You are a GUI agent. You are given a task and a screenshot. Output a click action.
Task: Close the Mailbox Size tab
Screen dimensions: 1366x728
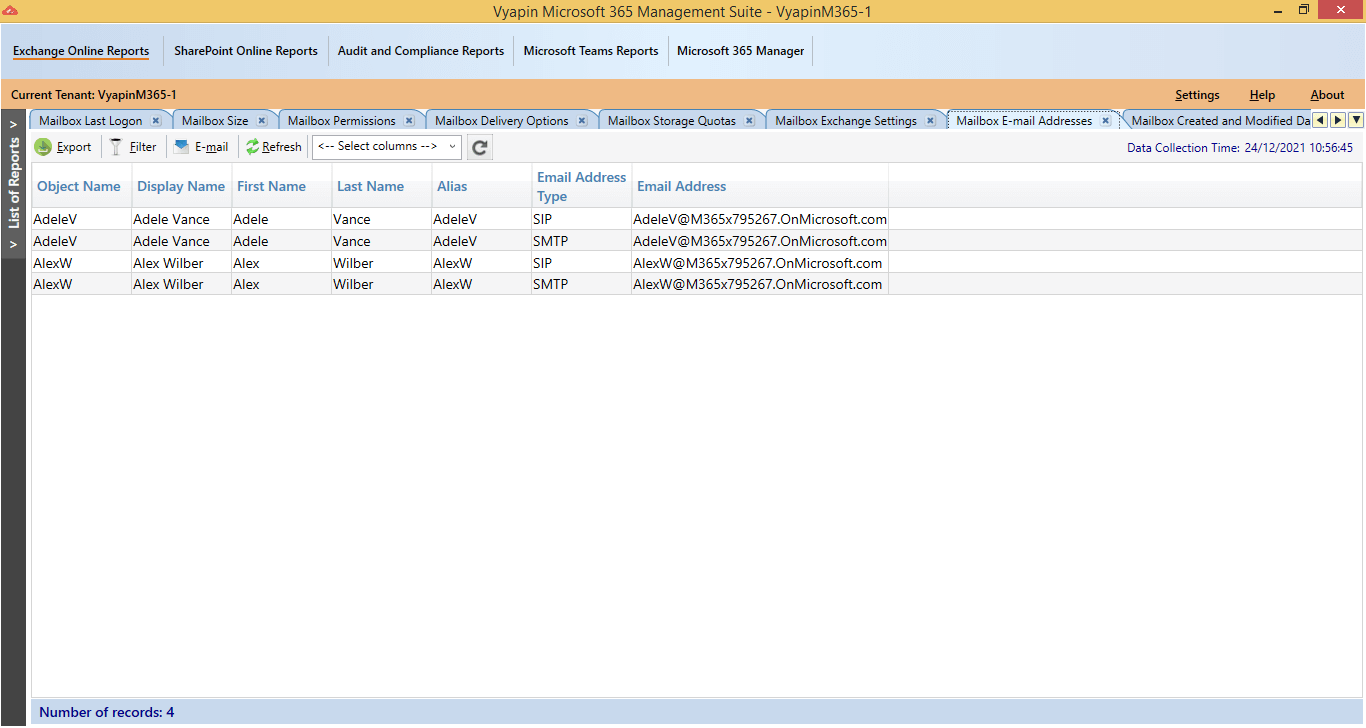click(262, 121)
